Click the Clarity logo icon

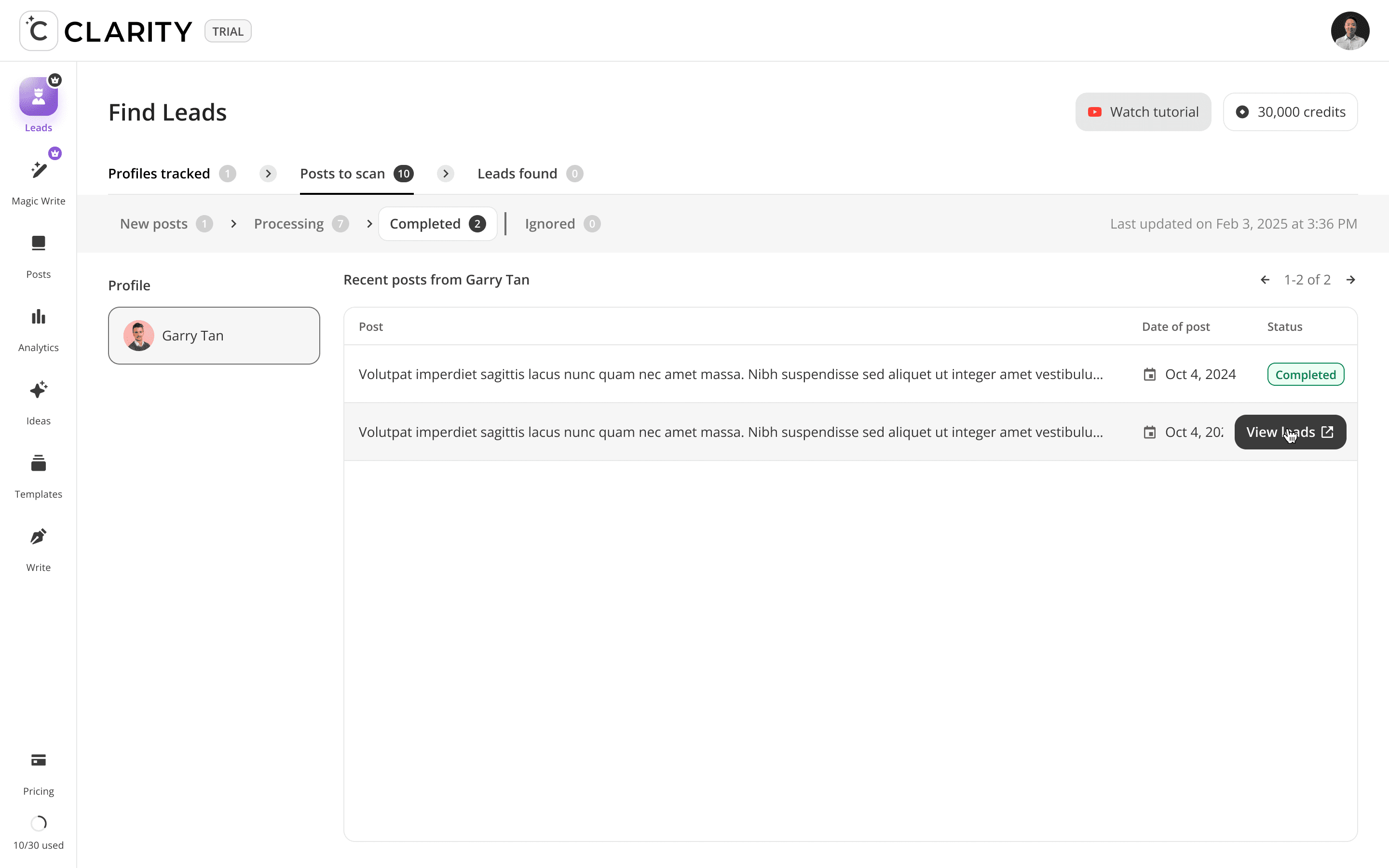39,31
